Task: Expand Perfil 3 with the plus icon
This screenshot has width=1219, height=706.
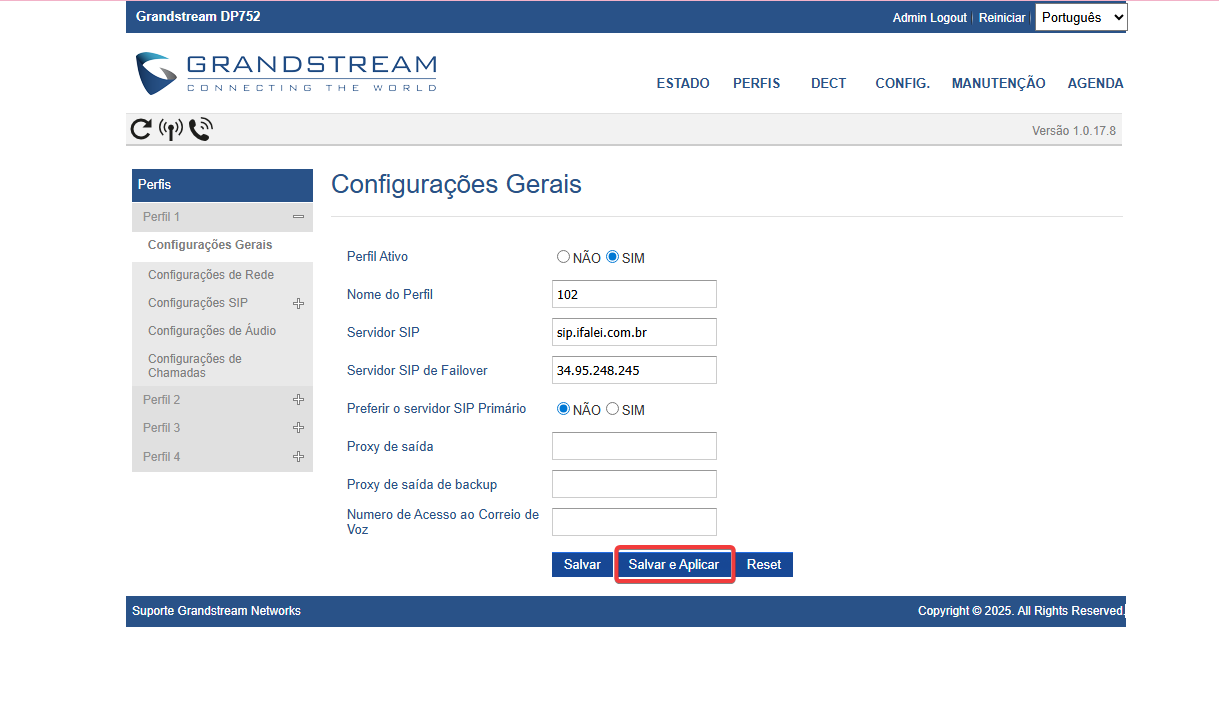Action: coord(298,428)
